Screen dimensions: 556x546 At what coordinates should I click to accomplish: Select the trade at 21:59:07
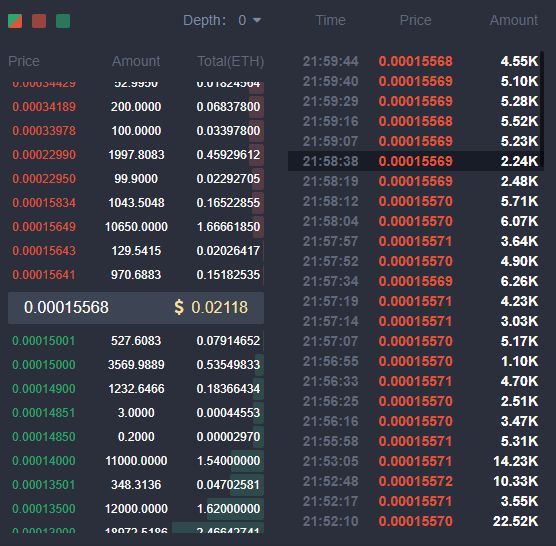click(x=416, y=141)
